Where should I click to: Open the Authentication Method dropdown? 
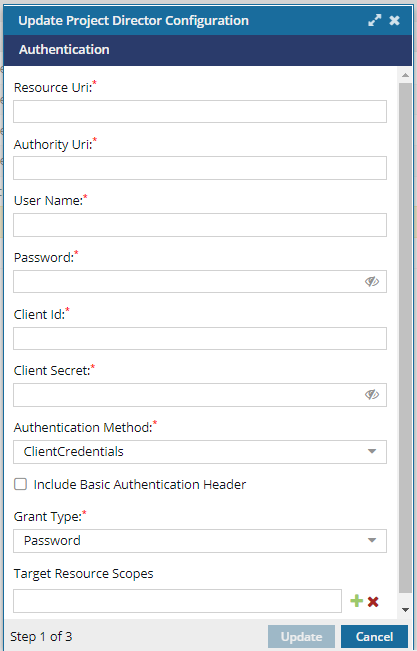point(200,452)
